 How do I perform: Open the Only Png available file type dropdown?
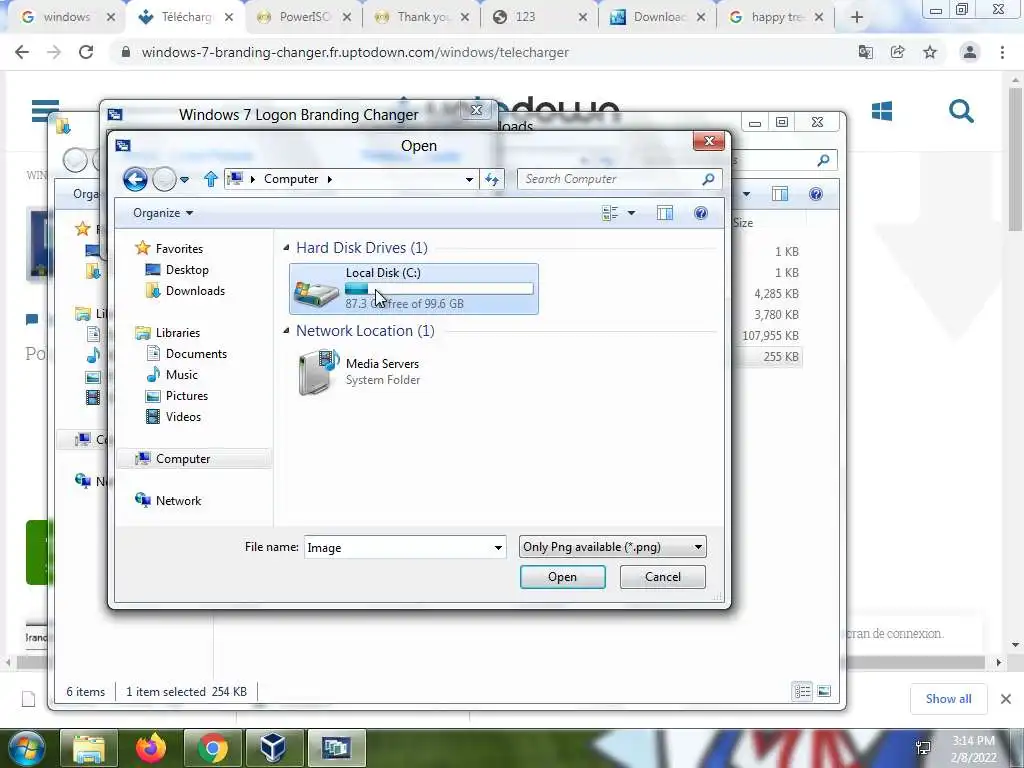click(613, 547)
